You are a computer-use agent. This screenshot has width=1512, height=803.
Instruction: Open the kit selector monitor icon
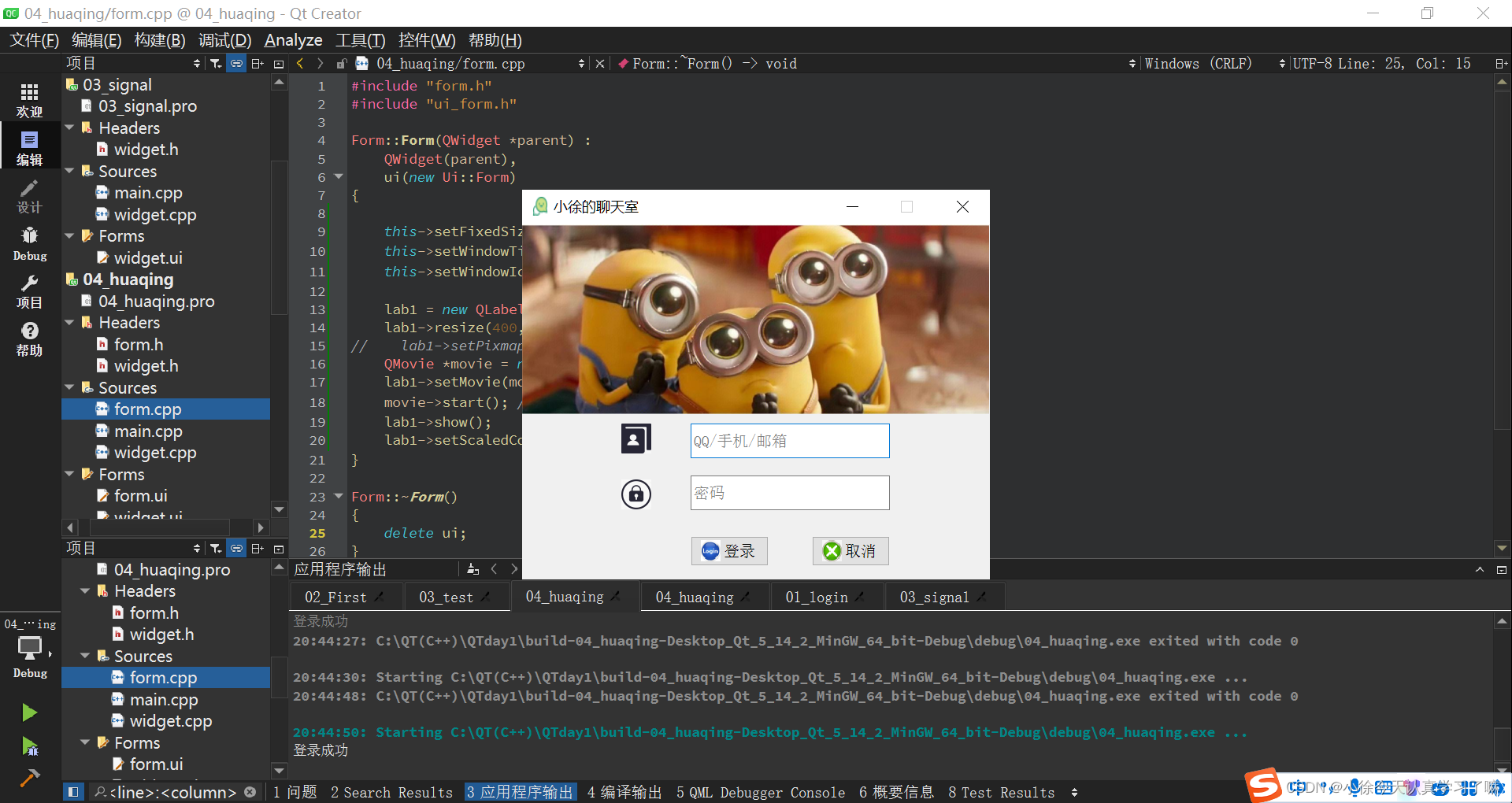click(29, 648)
